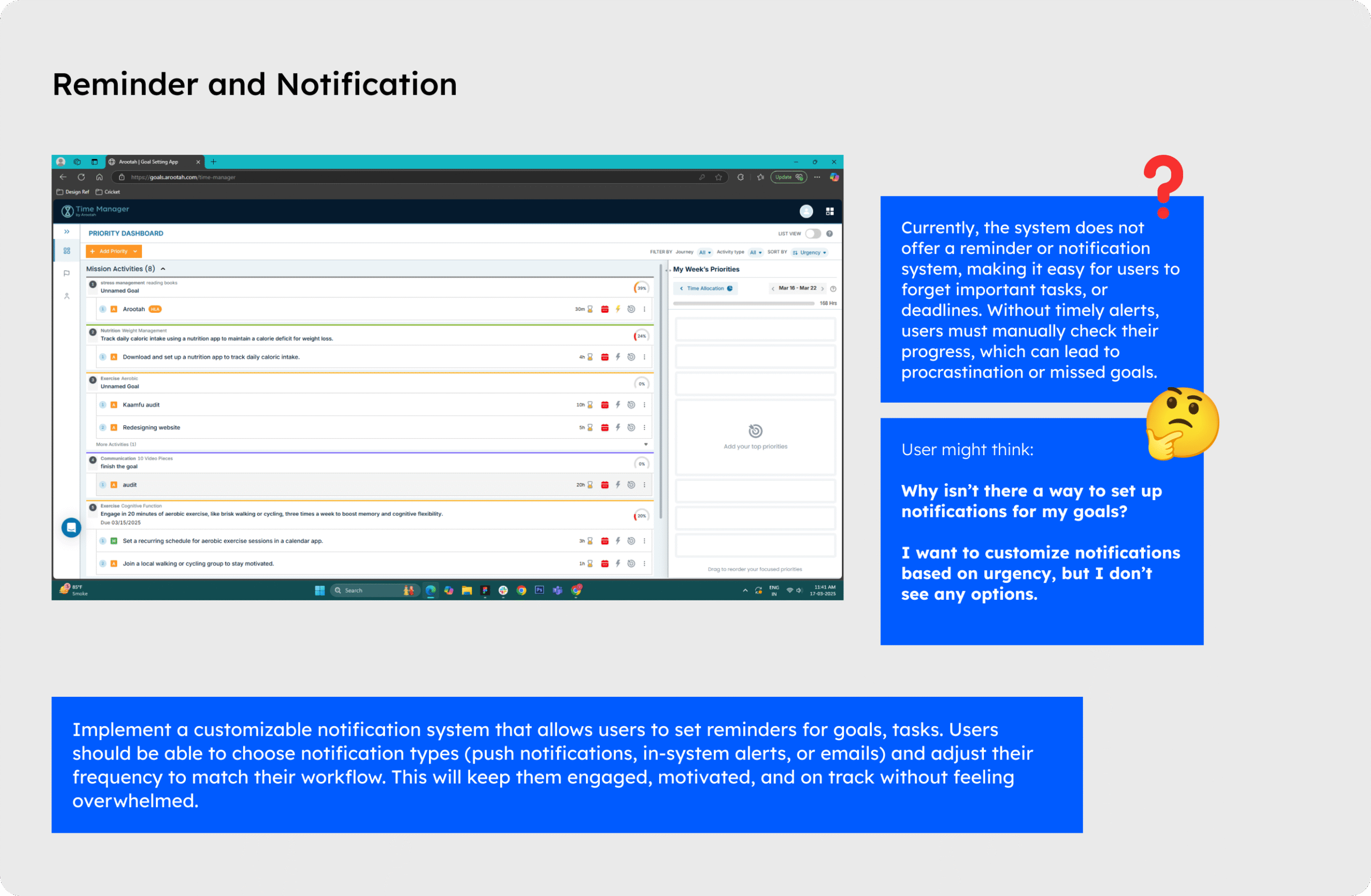Screen dimensions: 1371x896
Task: Open three-dot menu on Join a local walking row
Action: [645, 564]
